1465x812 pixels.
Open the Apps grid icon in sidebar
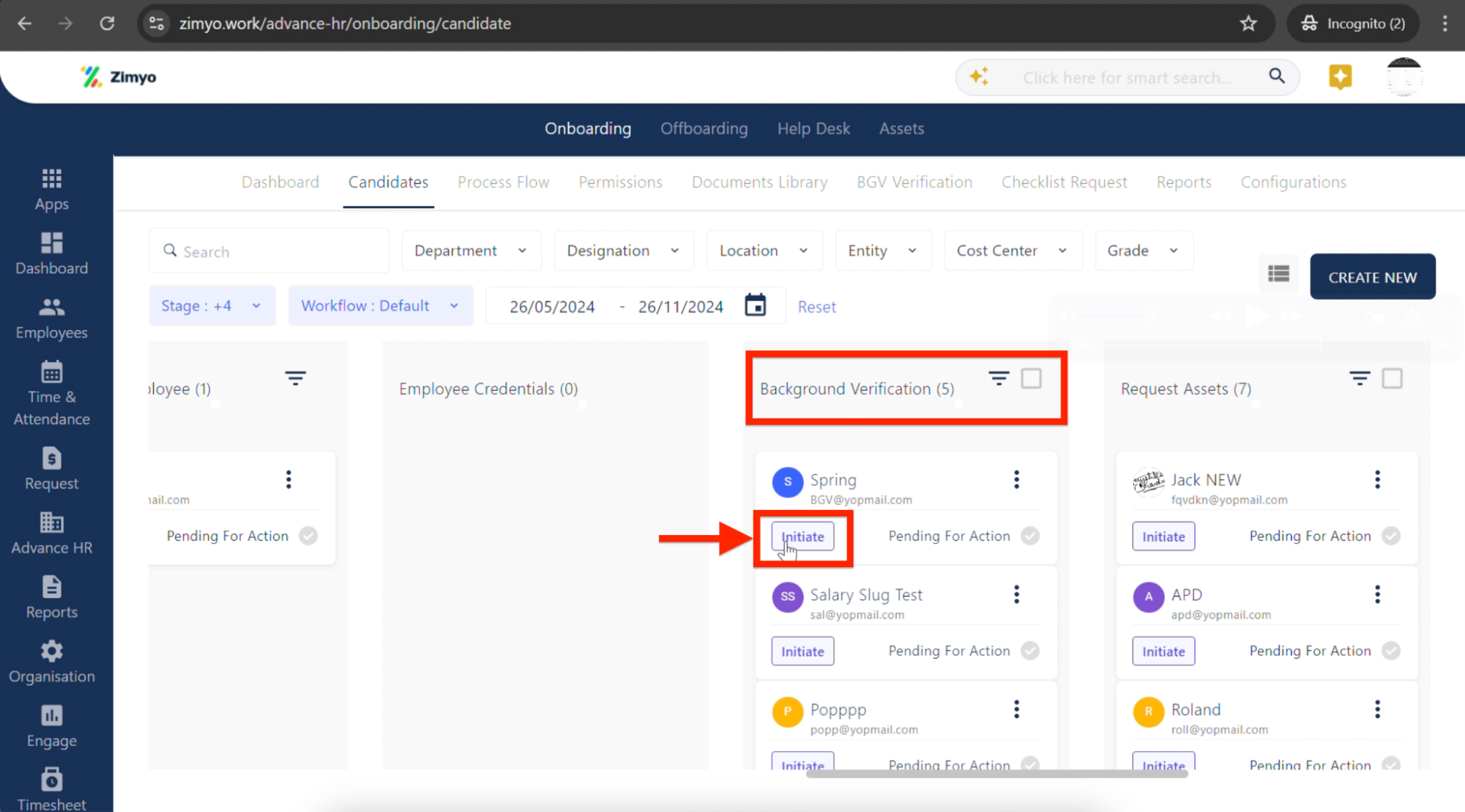click(51, 178)
